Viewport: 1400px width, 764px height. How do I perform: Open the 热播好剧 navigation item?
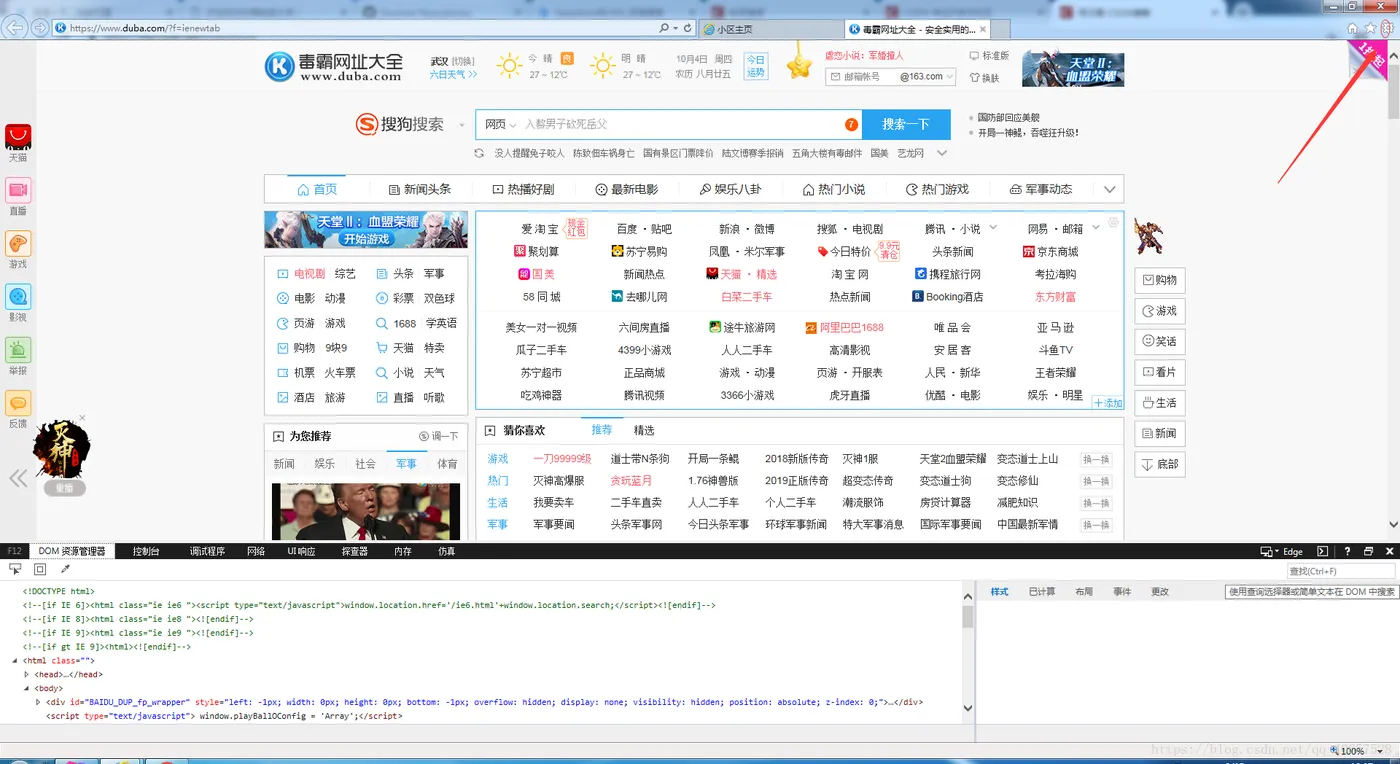522,189
